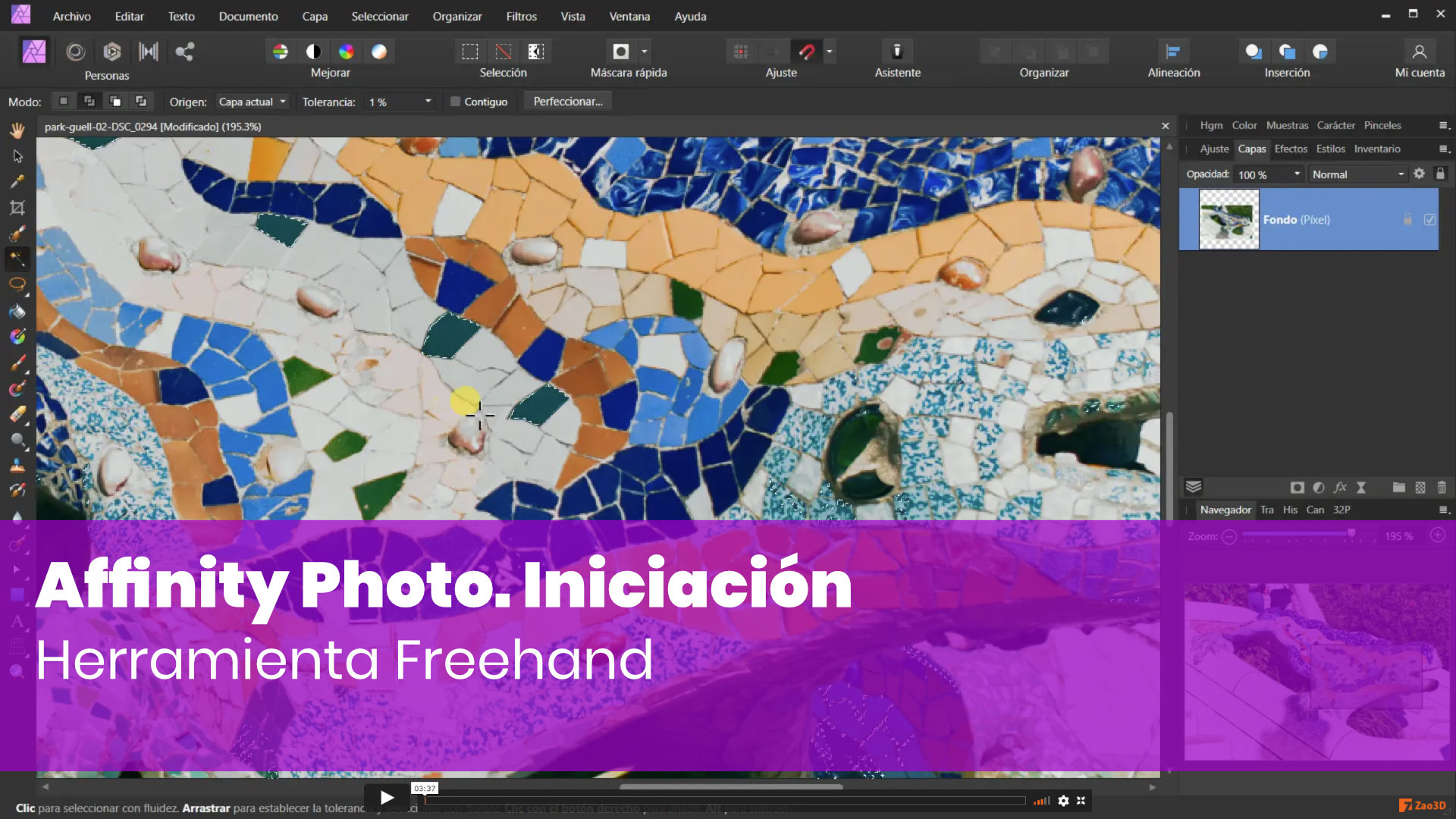Select the Crop tool
Screen dimensions: 1456x819
point(17,208)
